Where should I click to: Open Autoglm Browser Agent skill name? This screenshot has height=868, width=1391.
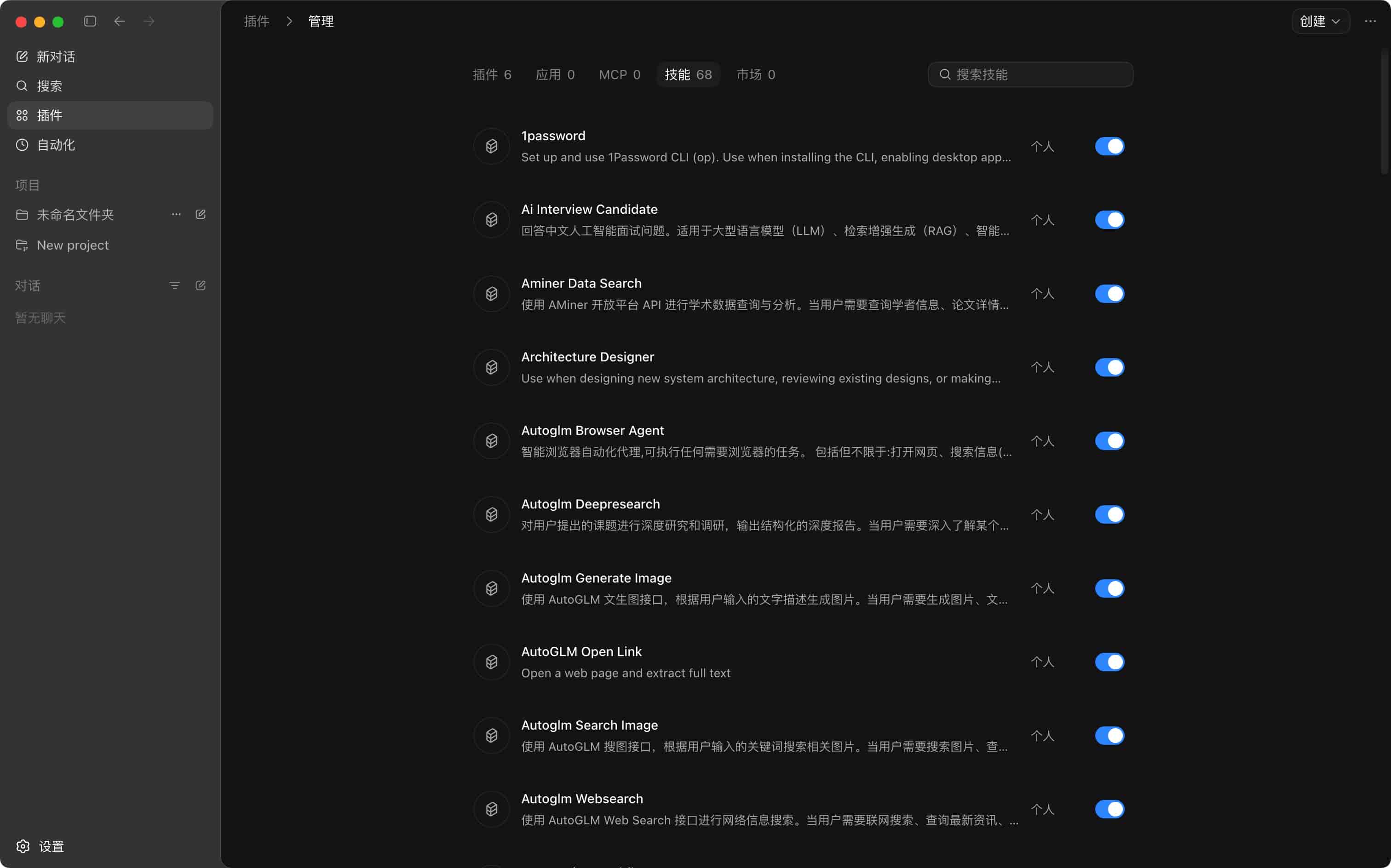coord(592,430)
